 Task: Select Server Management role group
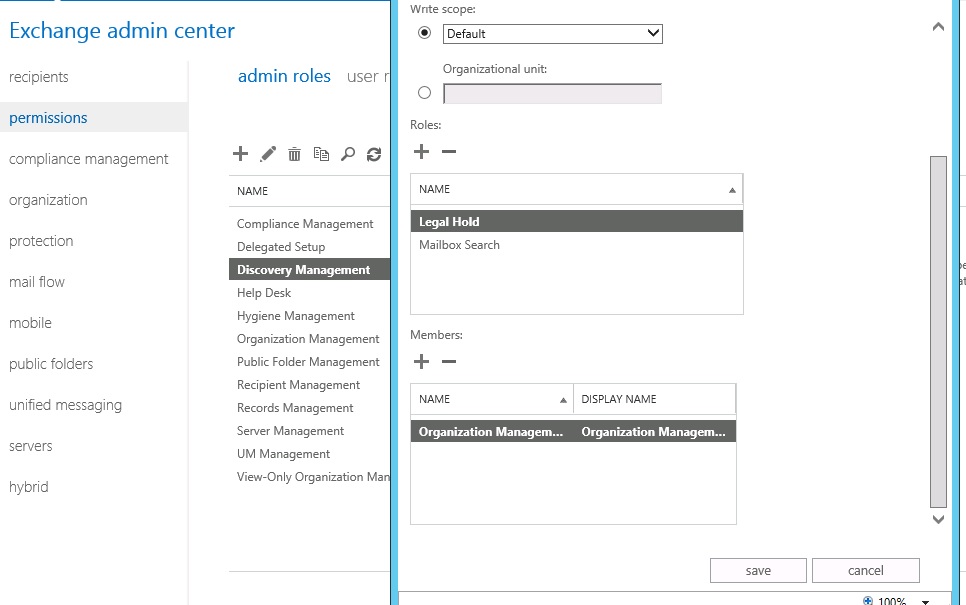290,431
